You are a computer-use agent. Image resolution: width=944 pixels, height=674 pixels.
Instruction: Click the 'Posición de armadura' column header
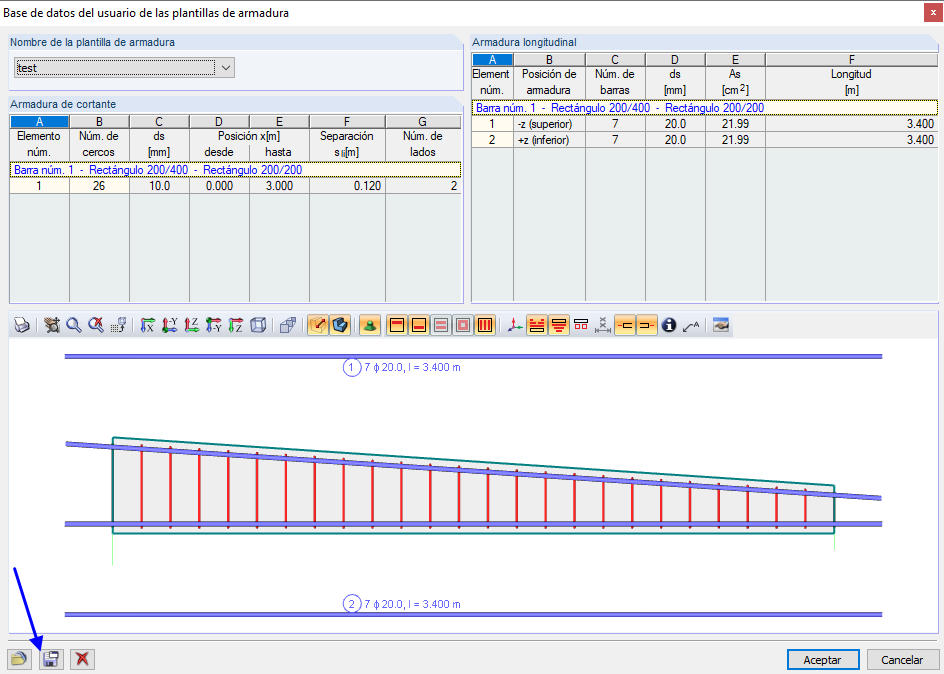pyautogui.click(x=549, y=82)
